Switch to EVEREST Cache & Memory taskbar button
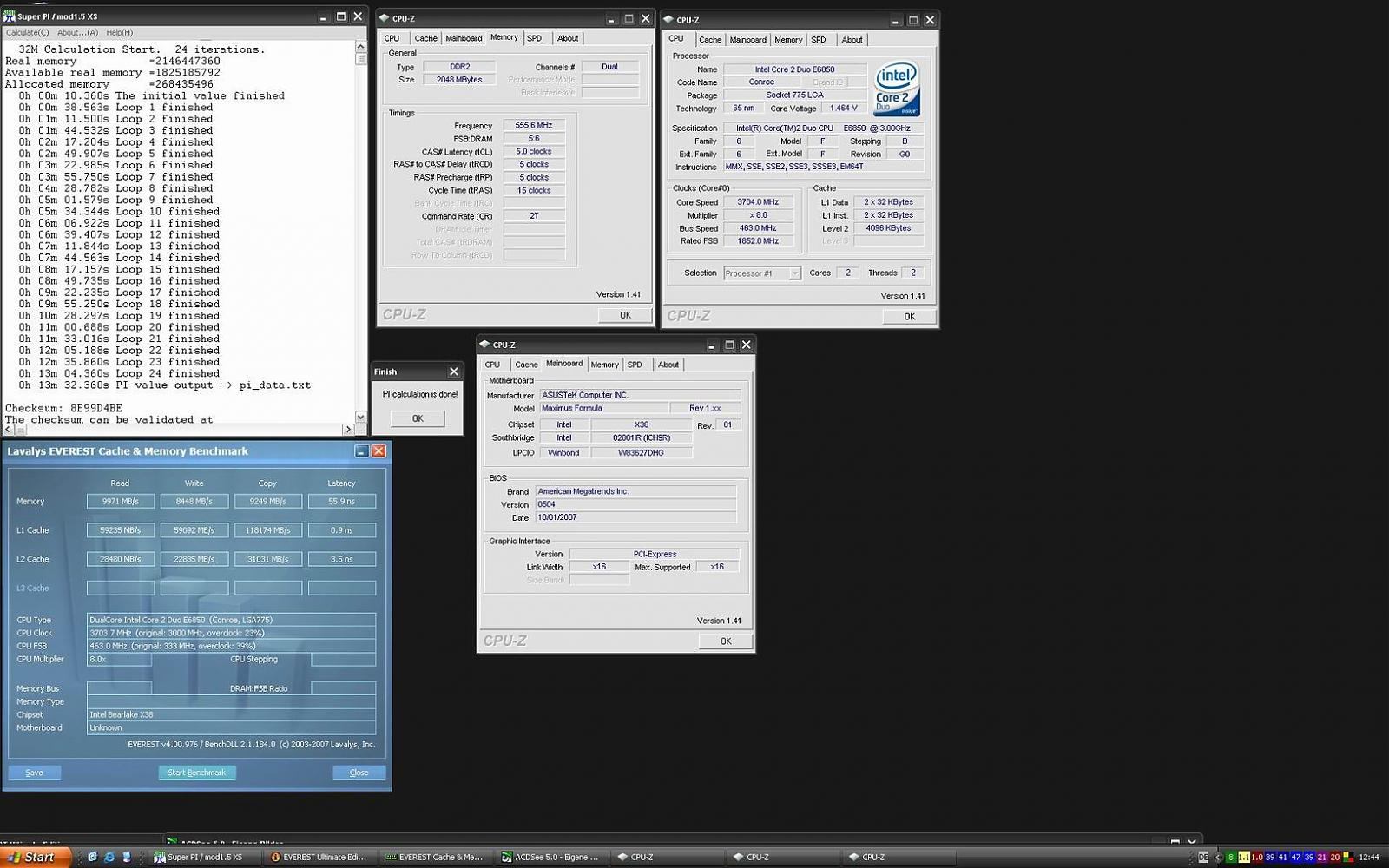 (435, 857)
